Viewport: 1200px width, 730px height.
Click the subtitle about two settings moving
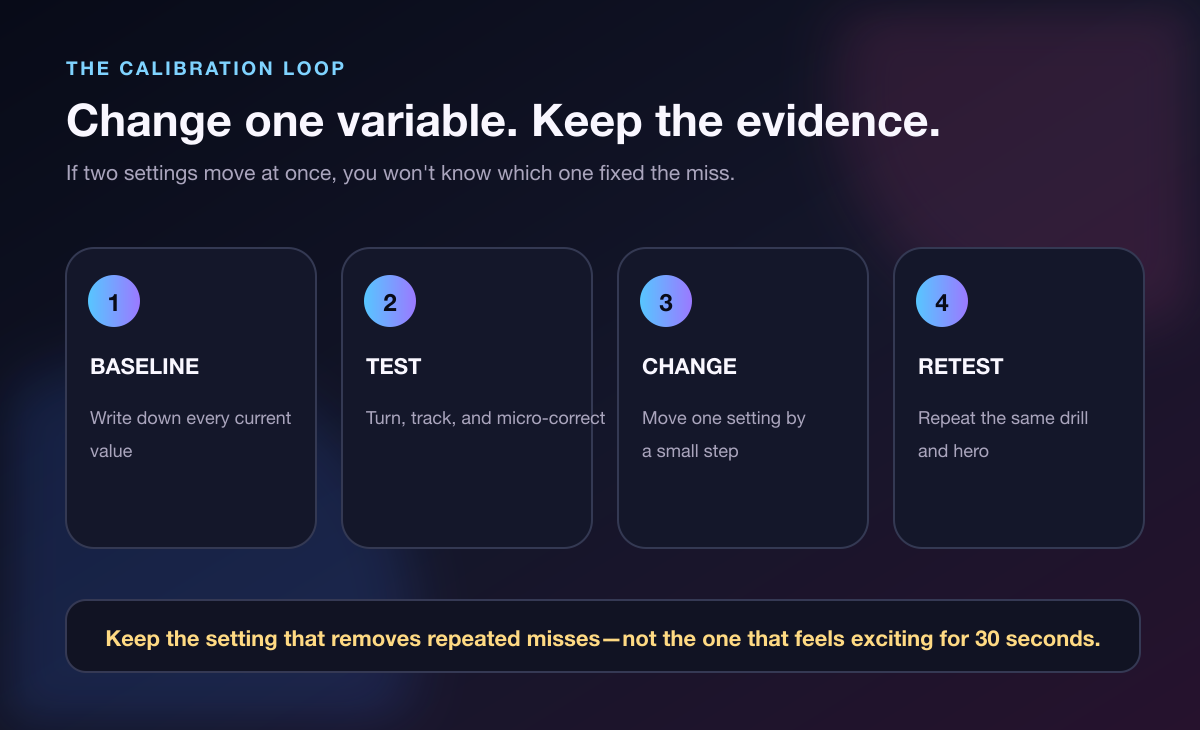[x=401, y=173]
